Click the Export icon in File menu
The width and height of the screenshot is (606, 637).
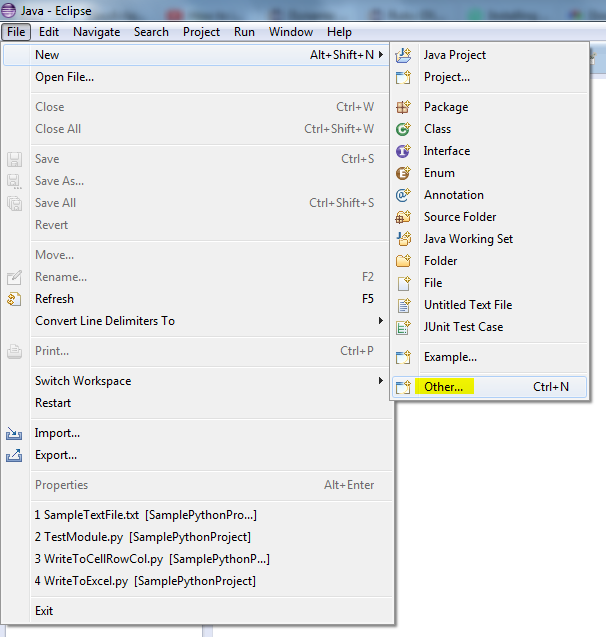pyautogui.click(x=14, y=455)
